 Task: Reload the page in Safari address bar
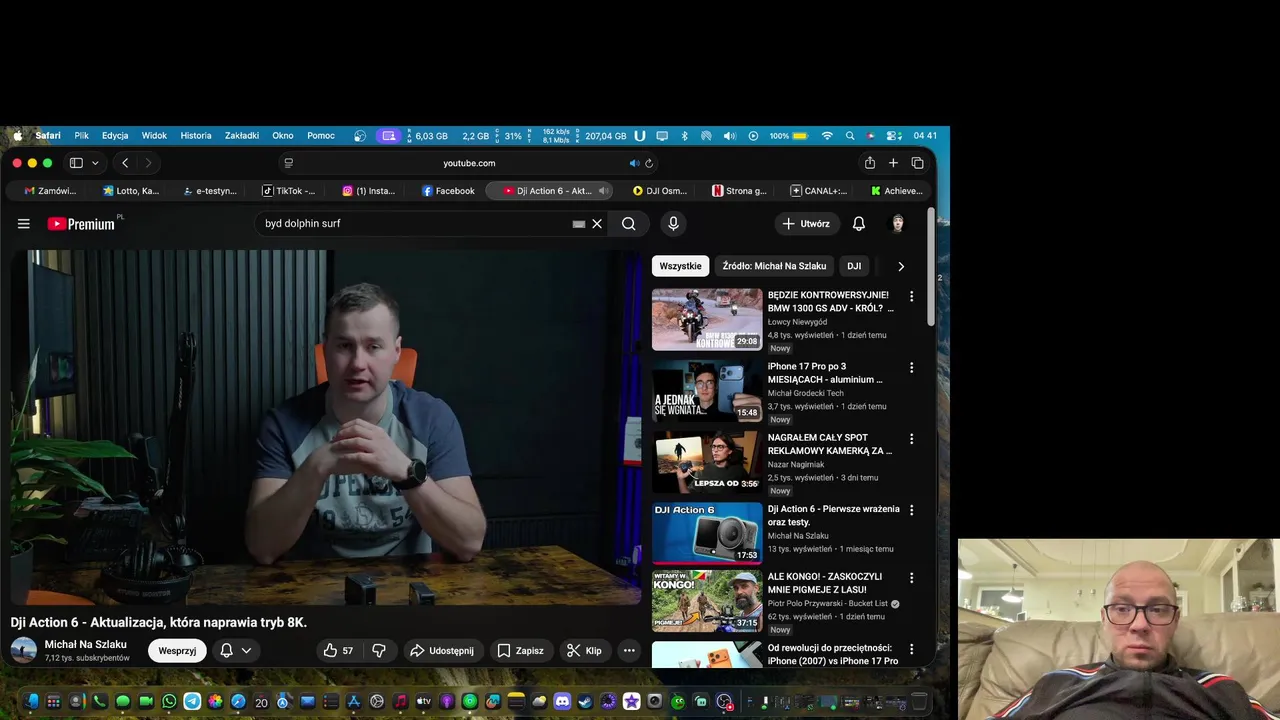click(649, 163)
